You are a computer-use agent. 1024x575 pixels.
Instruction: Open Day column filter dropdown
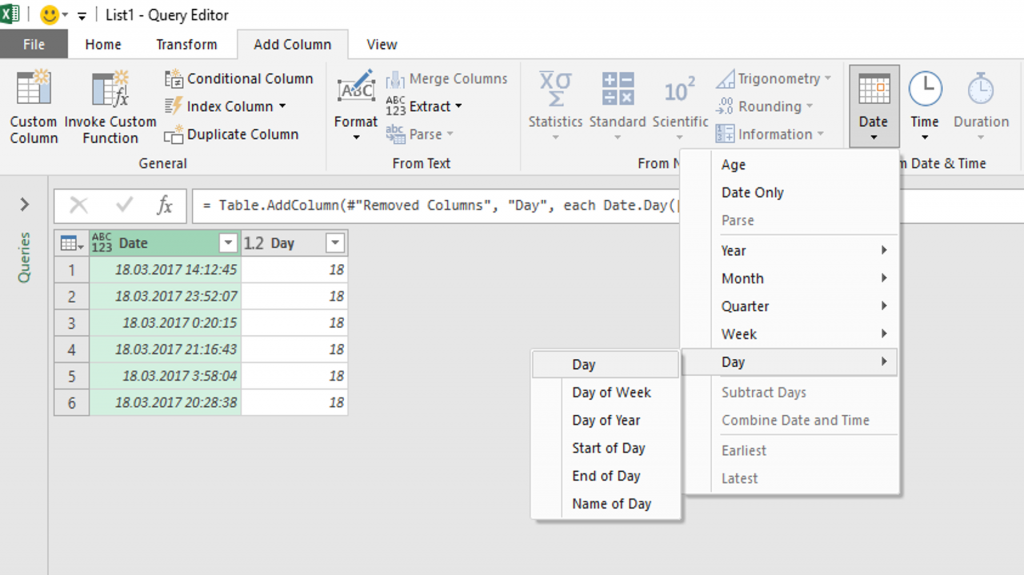pyautogui.click(x=335, y=243)
